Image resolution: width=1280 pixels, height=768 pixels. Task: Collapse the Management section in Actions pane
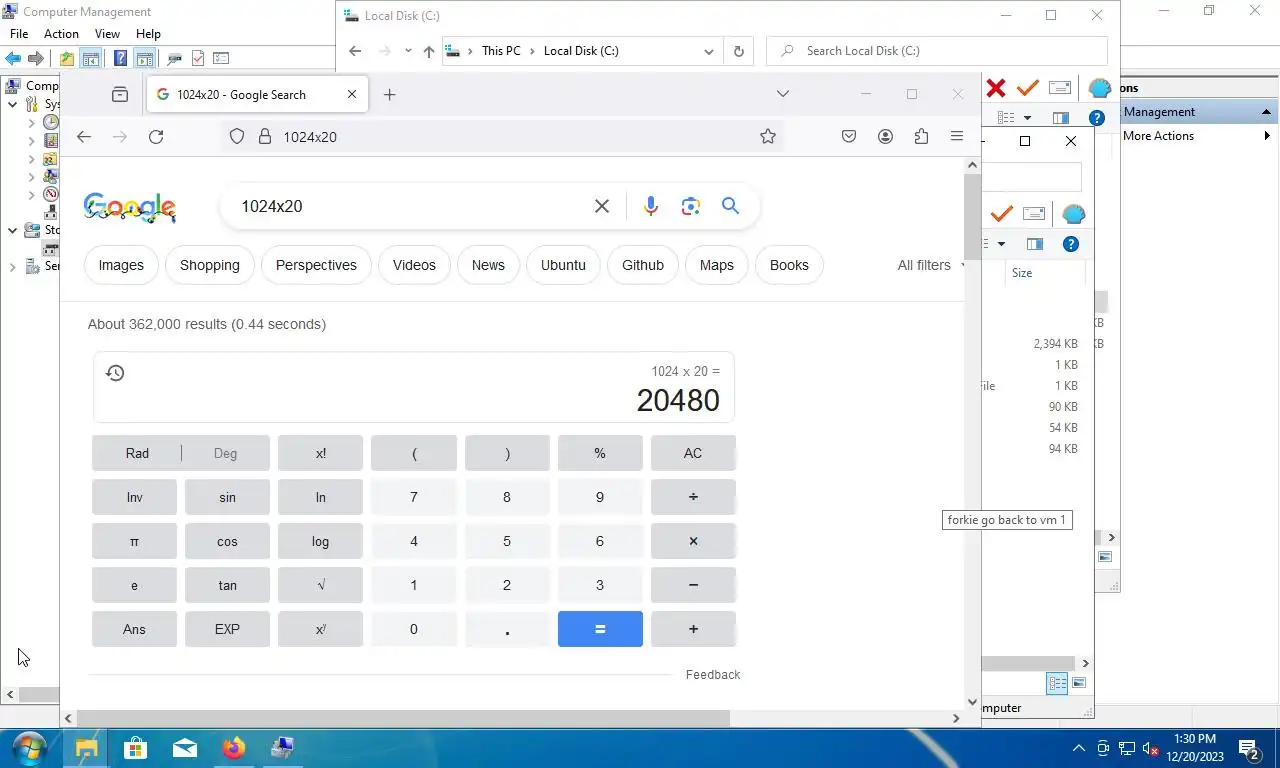[1266, 112]
